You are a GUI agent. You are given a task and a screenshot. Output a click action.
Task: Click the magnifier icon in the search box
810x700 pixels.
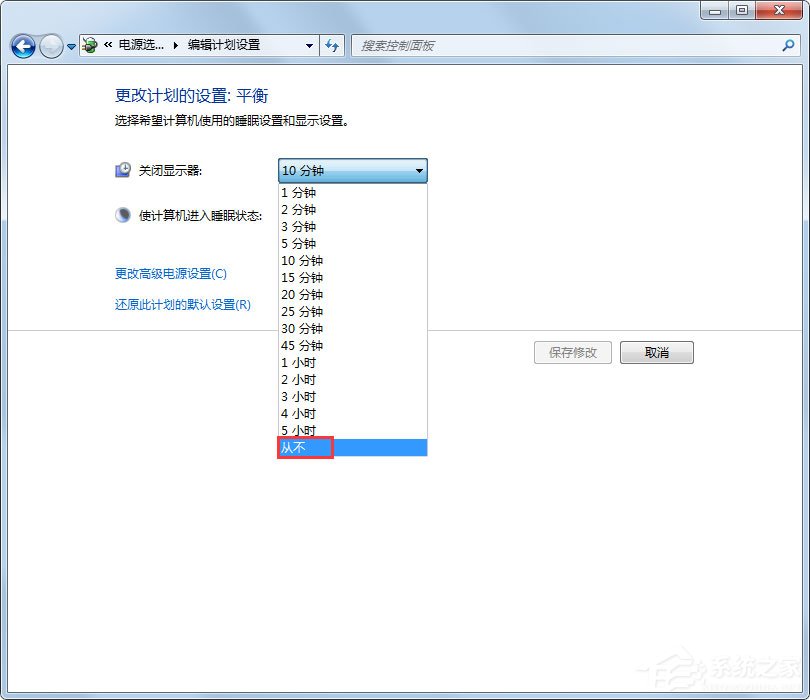[789, 46]
